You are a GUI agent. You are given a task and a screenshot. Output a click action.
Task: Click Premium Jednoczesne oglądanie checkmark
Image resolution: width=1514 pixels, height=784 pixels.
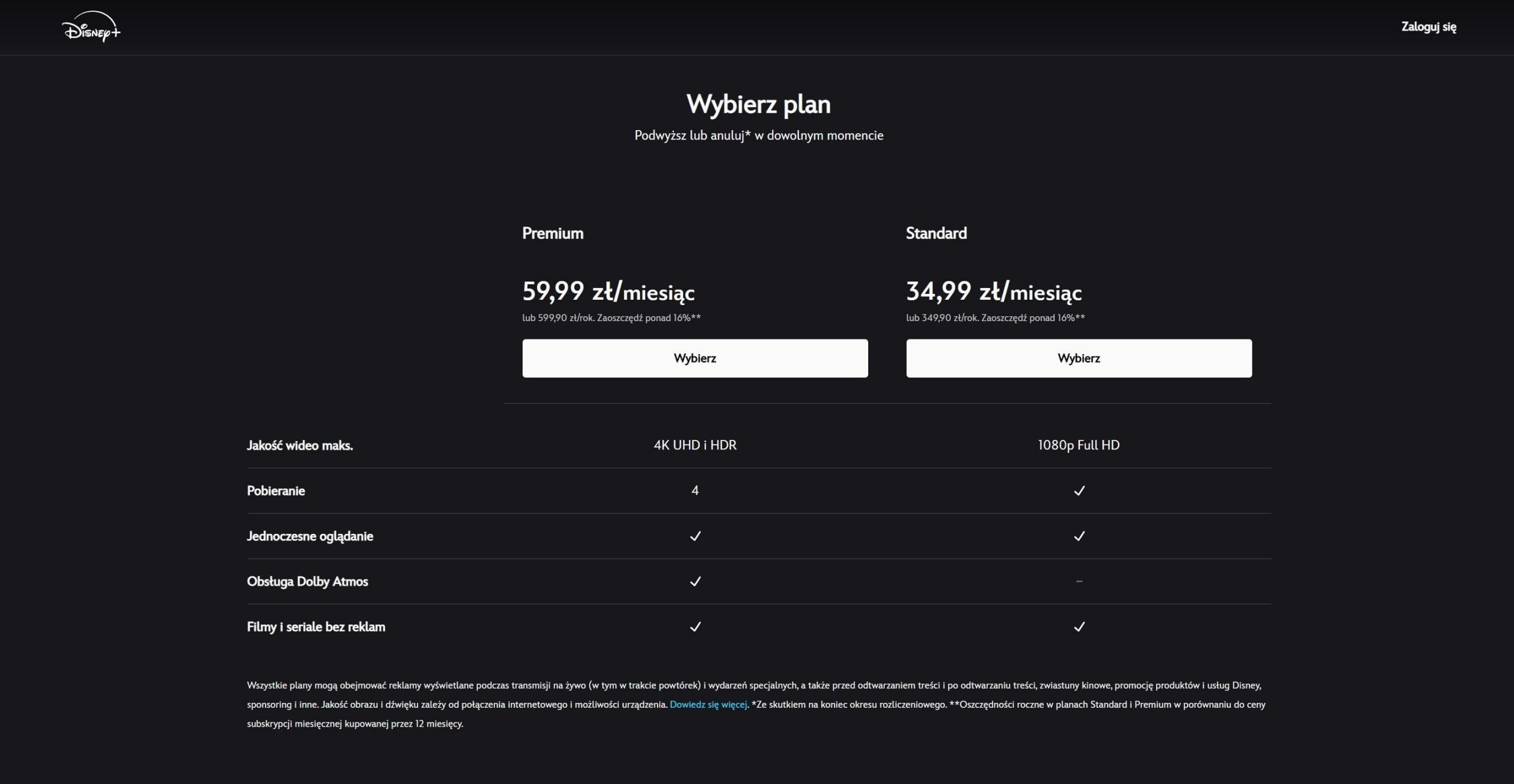tap(695, 536)
